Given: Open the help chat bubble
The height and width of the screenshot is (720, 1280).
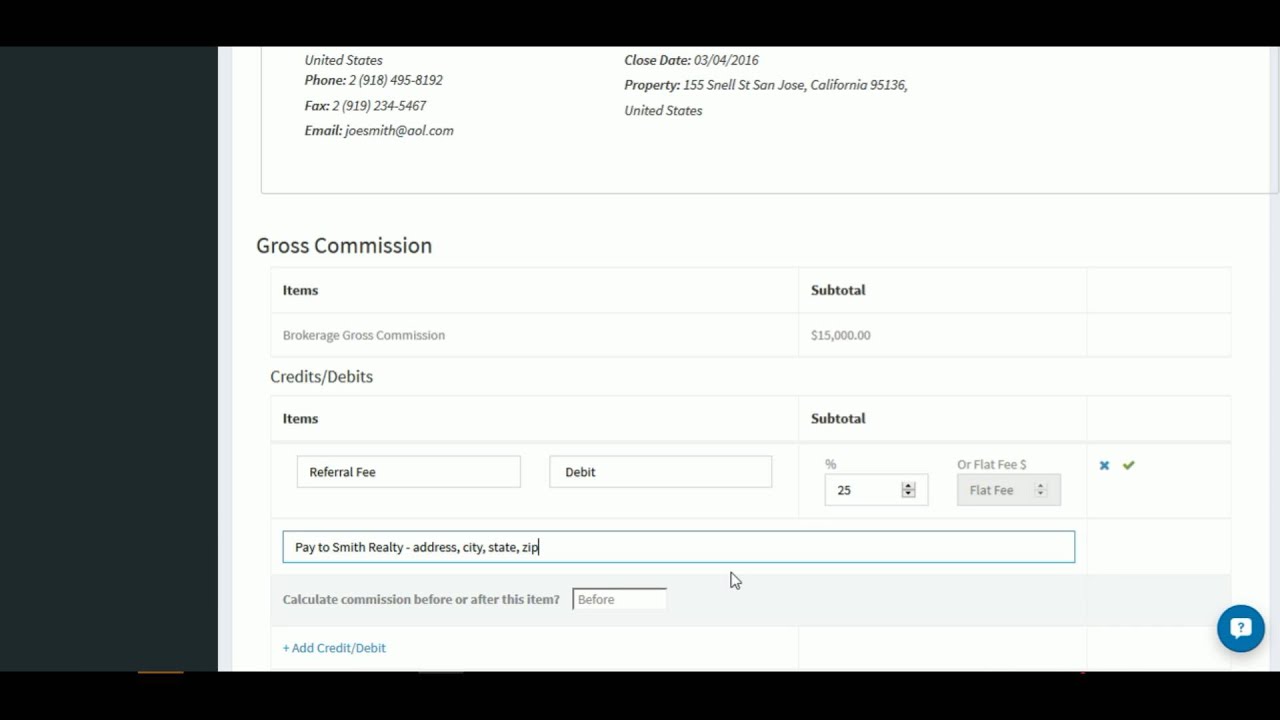Looking at the screenshot, I should point(1241,628).
